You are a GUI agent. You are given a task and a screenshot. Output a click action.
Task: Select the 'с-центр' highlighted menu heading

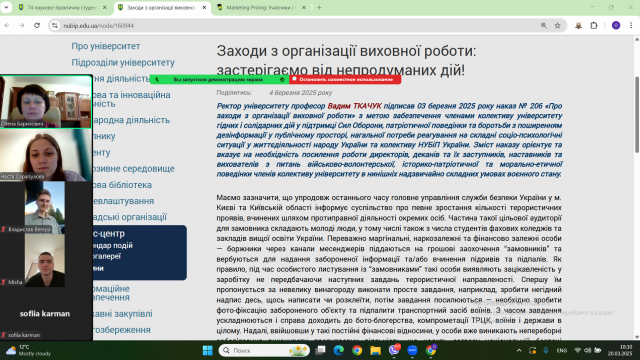pos(109,233)
